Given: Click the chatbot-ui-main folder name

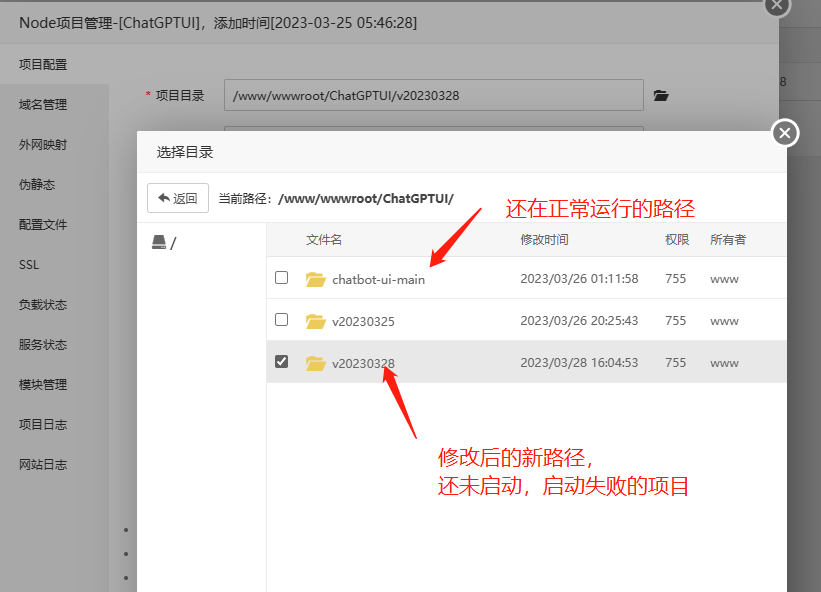Looking at the screenshot, I should point(379,280).
